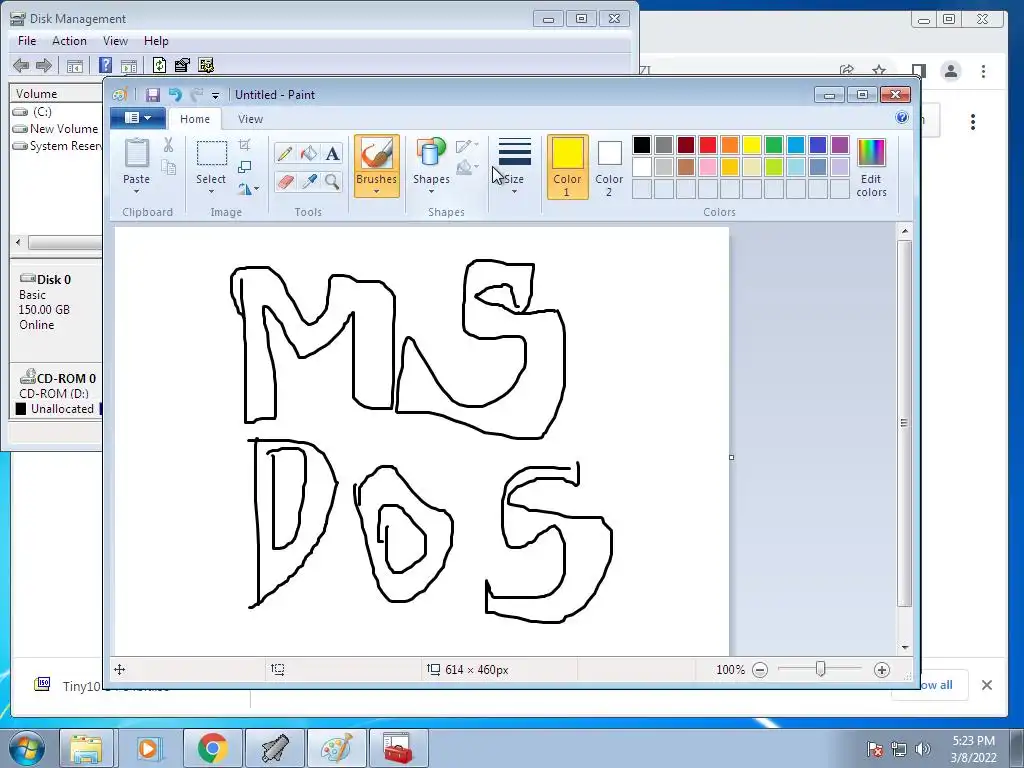Click CD-ROM 0 label in Disk Management

pyautogui.click(x=66, y=379)
